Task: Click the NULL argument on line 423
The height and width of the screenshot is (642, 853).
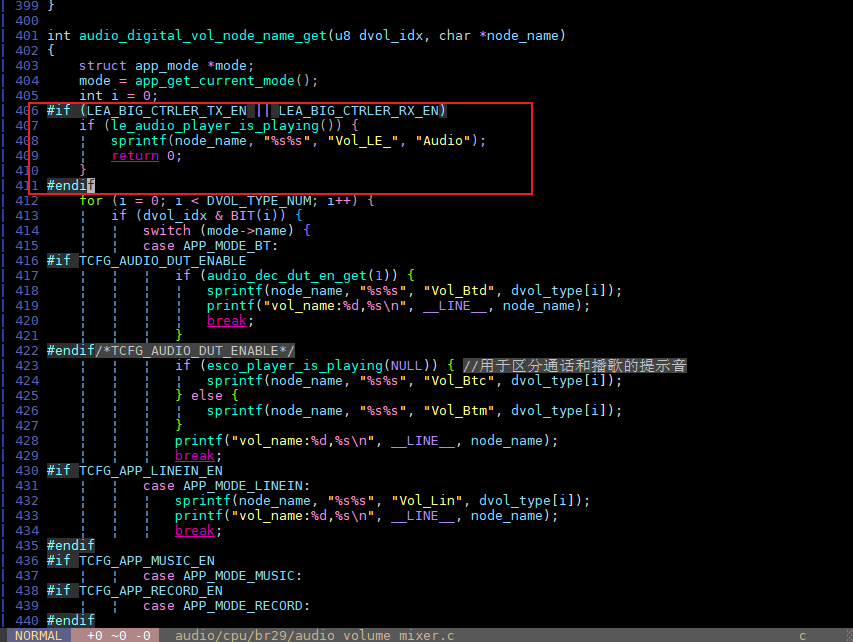Action: (406, 366)
